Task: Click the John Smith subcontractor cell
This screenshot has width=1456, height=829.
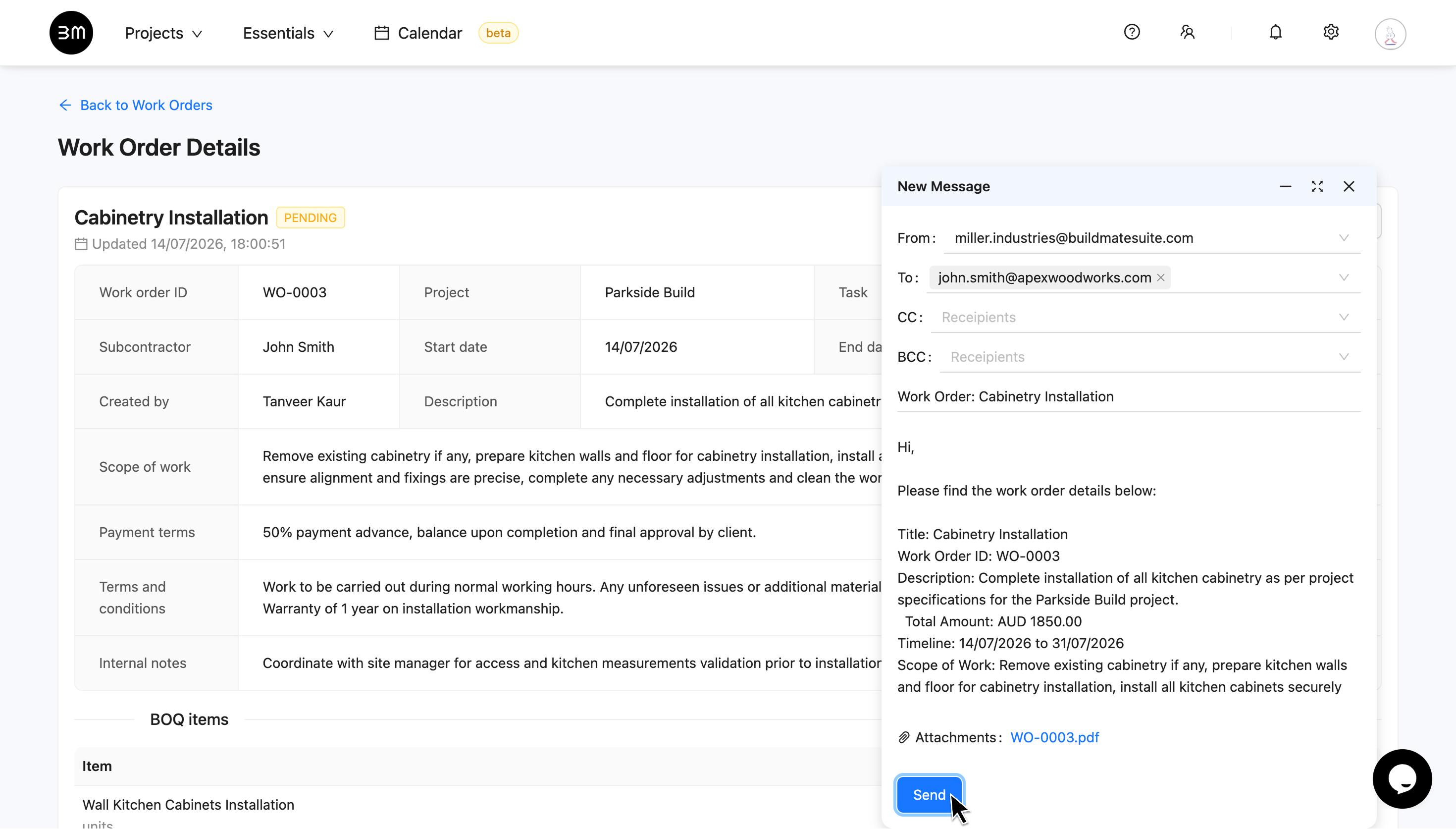Action: (x=318, y=347)
